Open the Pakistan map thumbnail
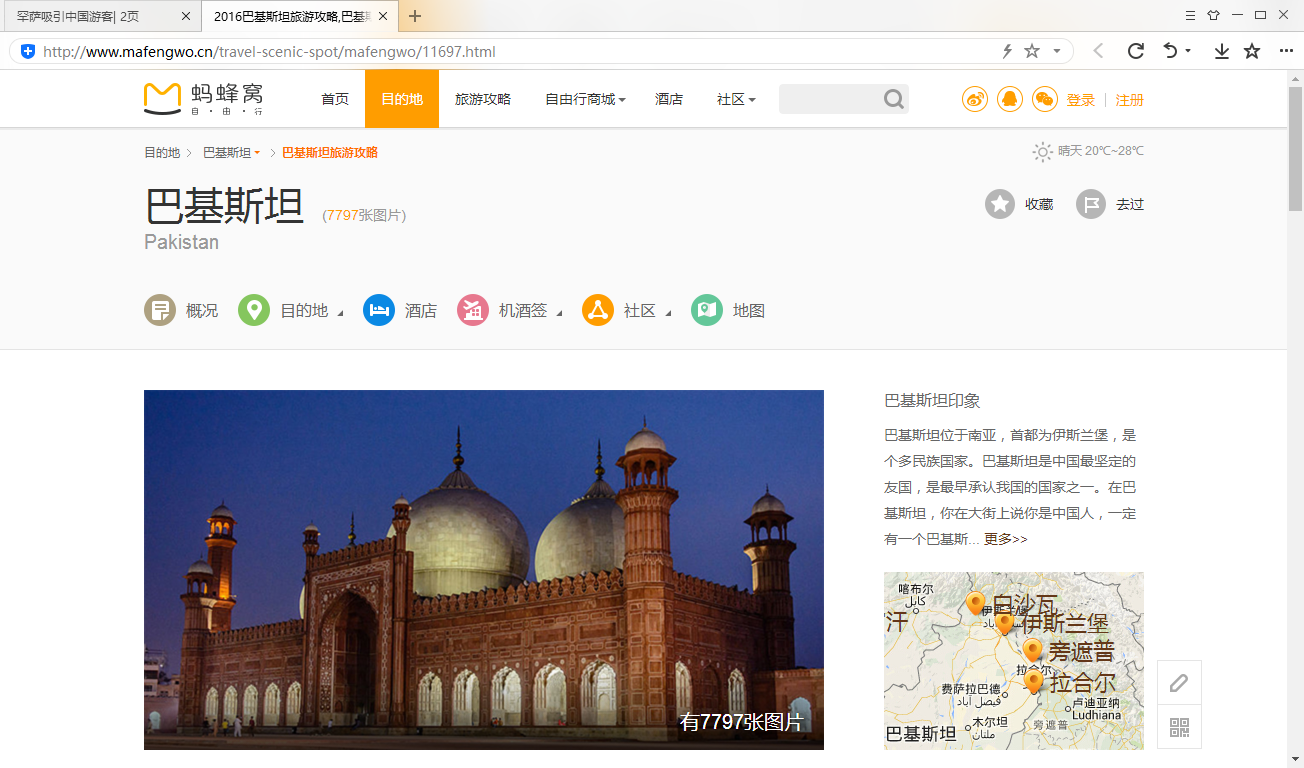Screen dimensions: 1304x768 click(x=1014, y=661)
